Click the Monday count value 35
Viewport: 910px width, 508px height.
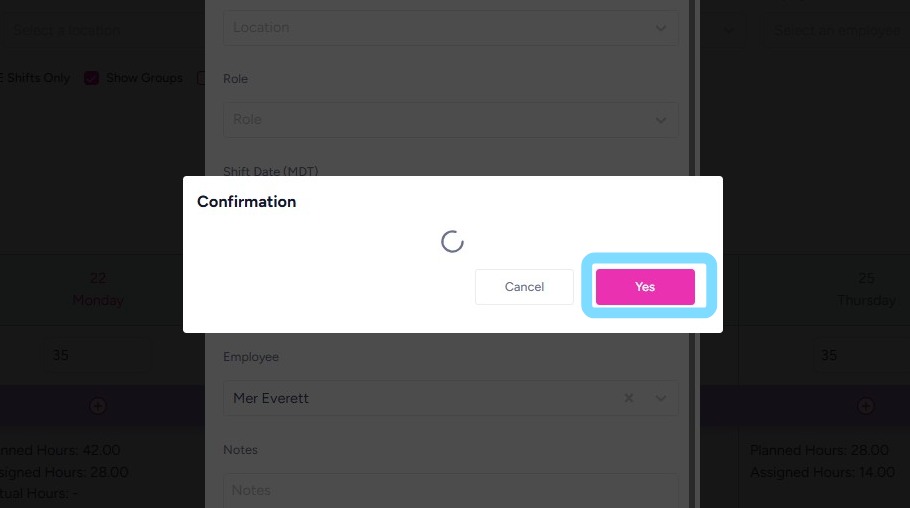point(60,355)
